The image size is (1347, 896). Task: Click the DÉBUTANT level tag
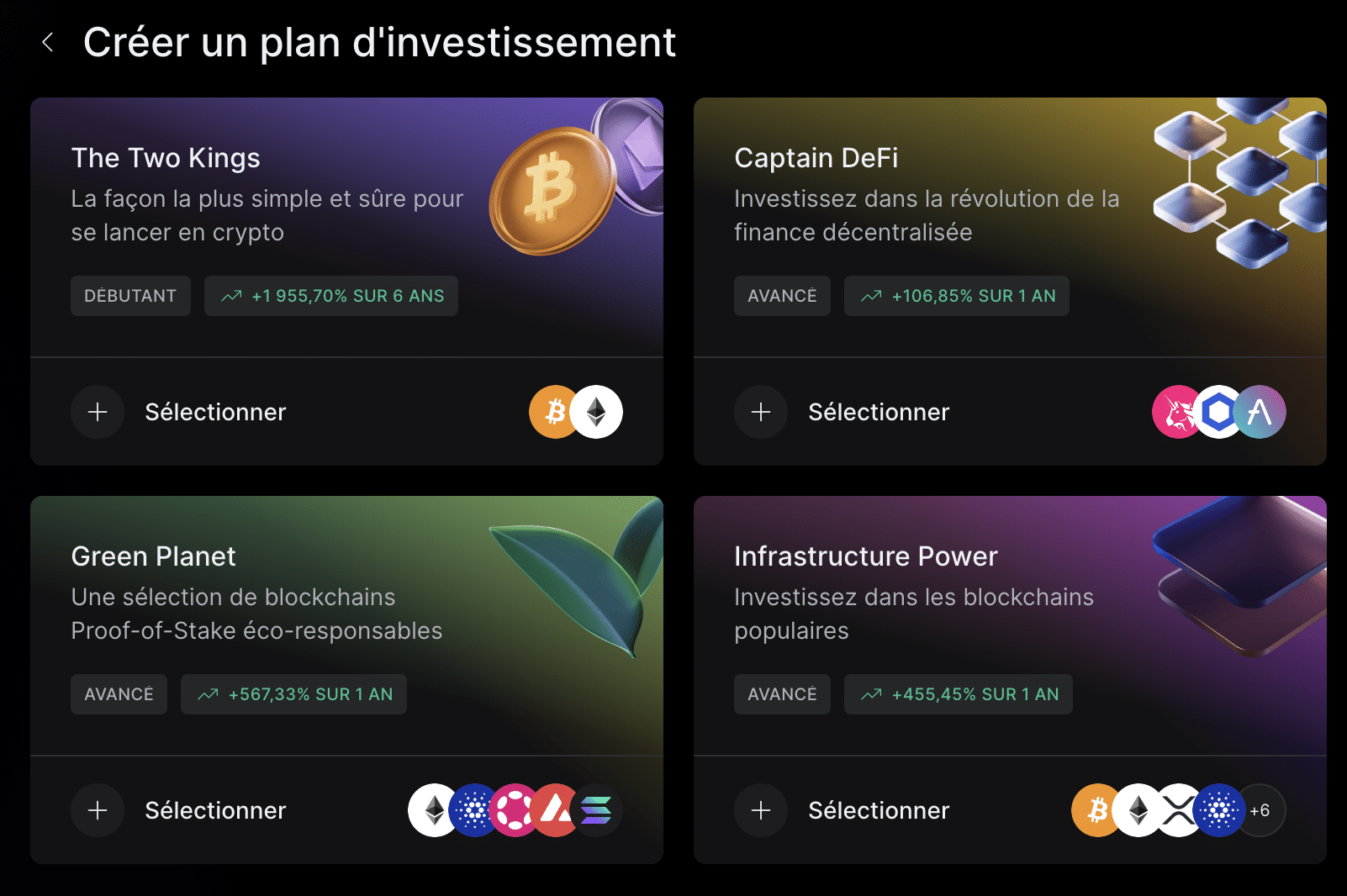click(130, 296)
